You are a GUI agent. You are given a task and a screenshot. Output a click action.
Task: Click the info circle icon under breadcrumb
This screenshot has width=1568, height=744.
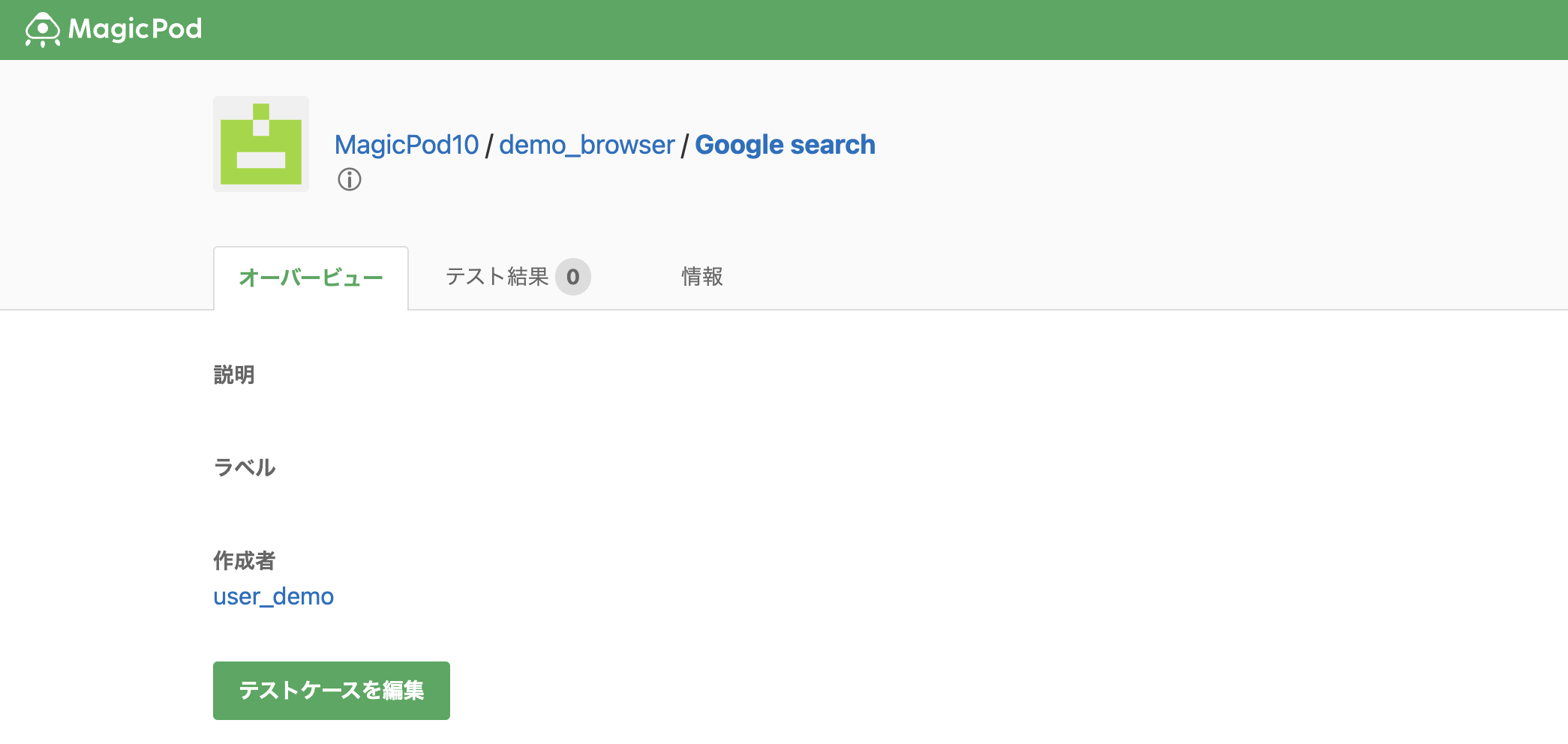[350, 180]
